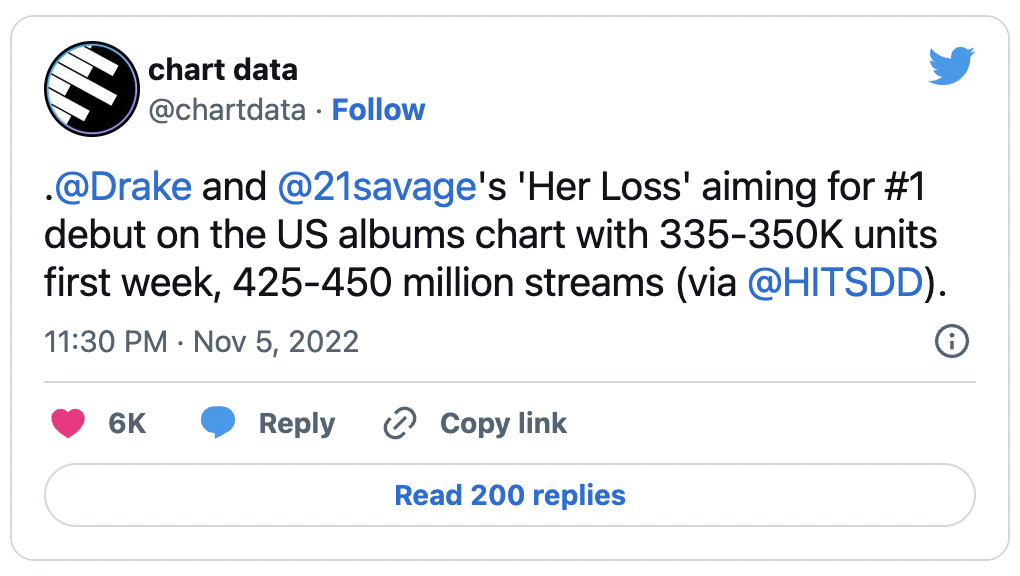Click the @chartdata handle
The image size is (1020, 576).
pos(227,110)
